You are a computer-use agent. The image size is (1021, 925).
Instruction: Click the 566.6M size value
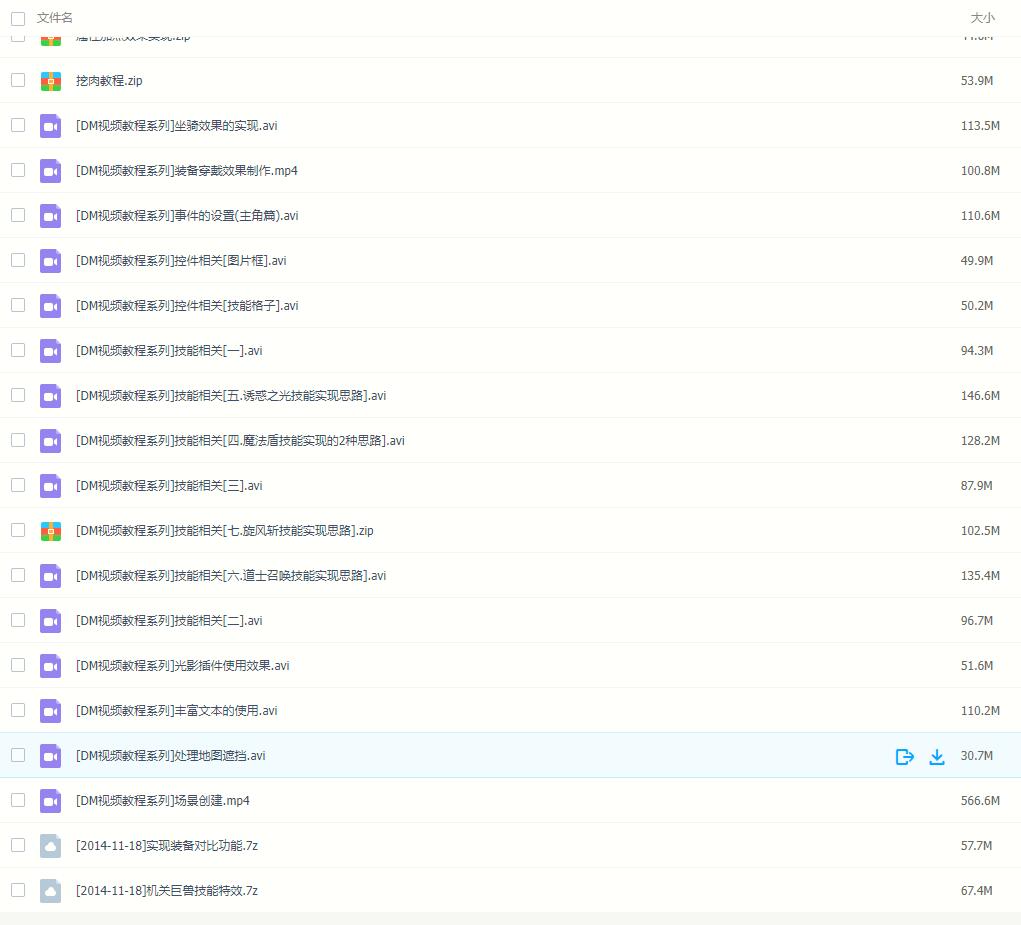point(980,800)
